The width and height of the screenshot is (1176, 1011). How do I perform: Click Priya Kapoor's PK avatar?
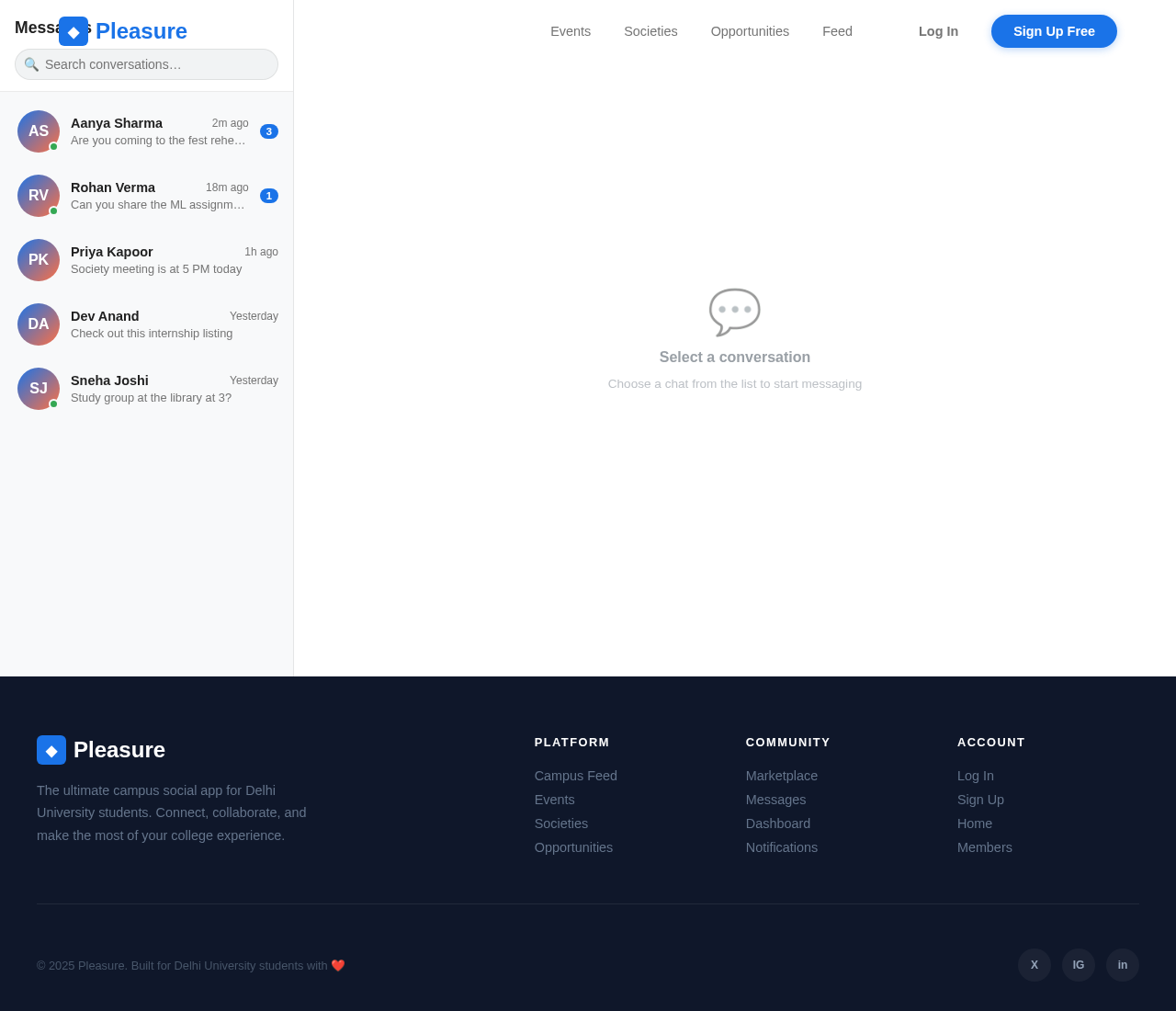pyautogui.click(x=39, y=260)
